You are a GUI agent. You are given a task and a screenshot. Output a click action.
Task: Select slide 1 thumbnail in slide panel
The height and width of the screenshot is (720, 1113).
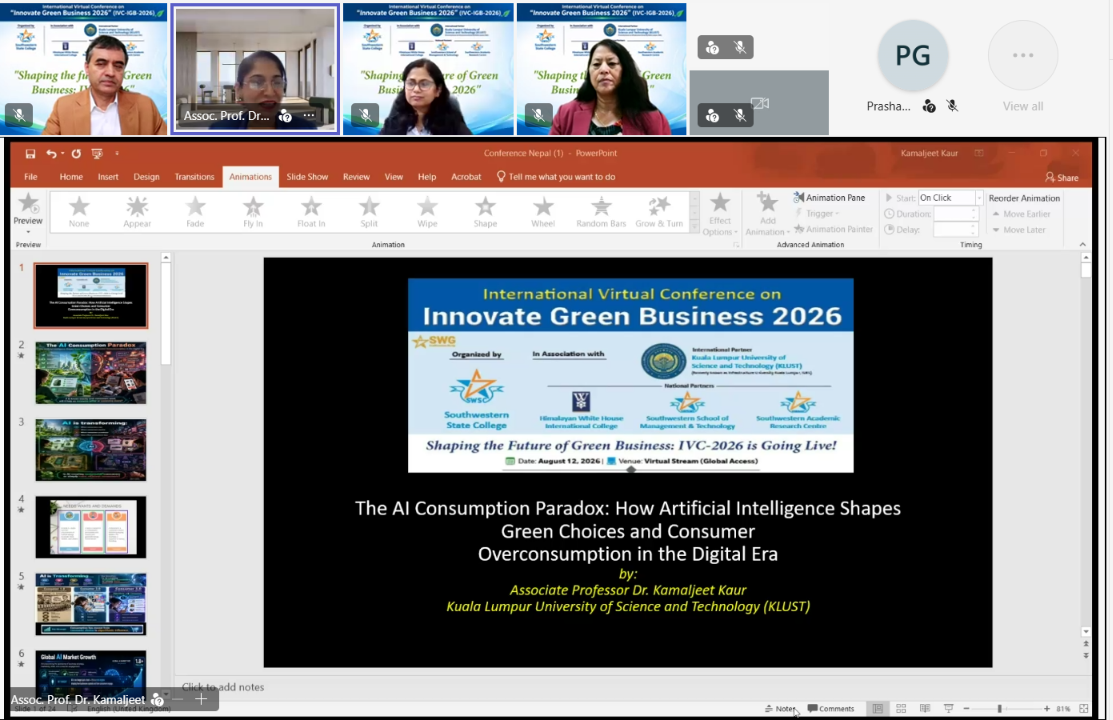(x=91, y=295)
